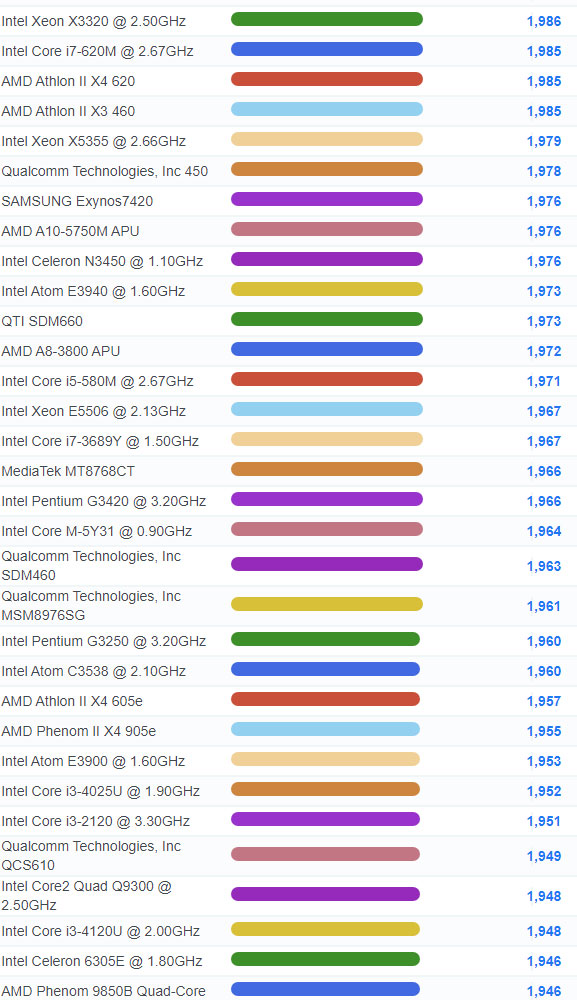The image size is (577, 1000).
Task: Click the score 1,971 for Core i5-580M
Action: 544,381
